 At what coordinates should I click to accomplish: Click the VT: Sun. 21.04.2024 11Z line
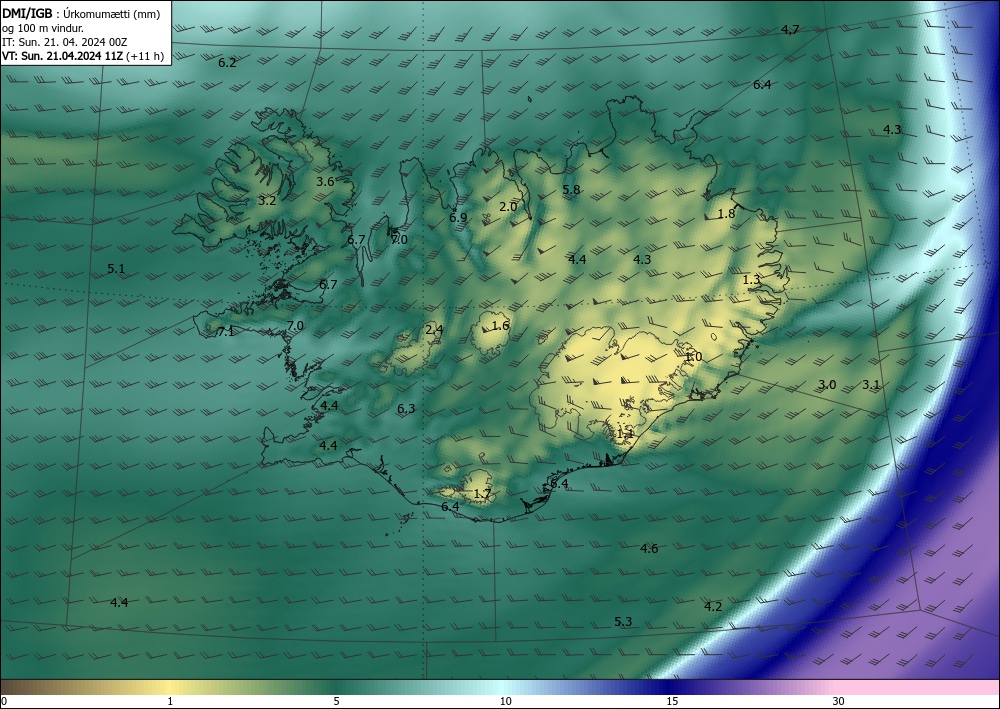tap(83, 56)
